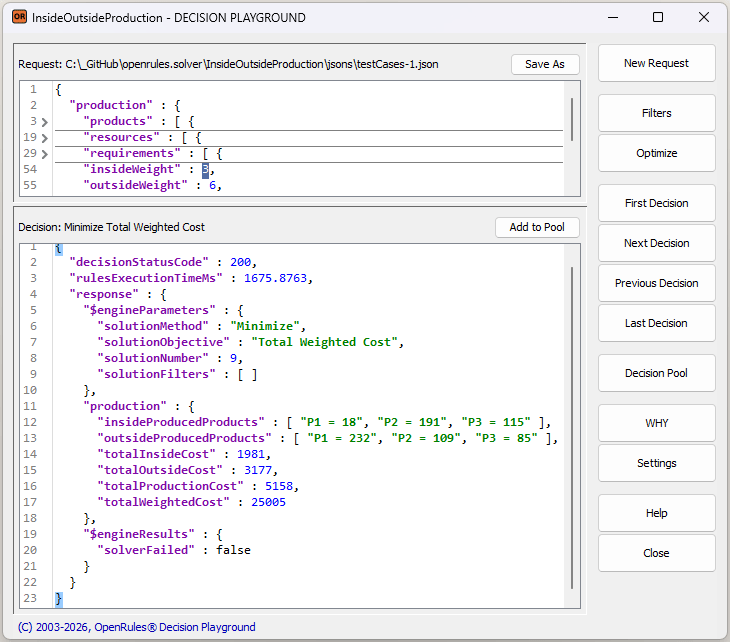The height and width of the screenshot is (642, 730).
Task: Click the WHY button
Action: (x=656, y=423)
